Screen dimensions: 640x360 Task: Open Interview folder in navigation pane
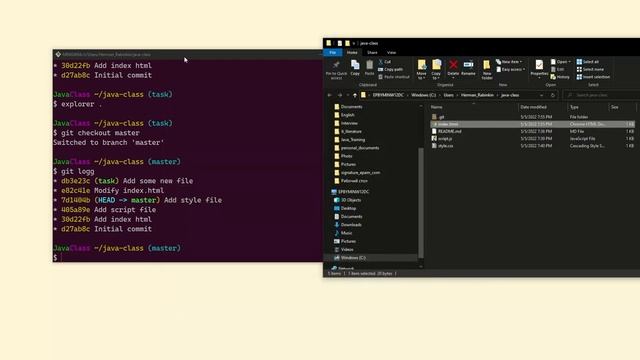pos(345,123)
